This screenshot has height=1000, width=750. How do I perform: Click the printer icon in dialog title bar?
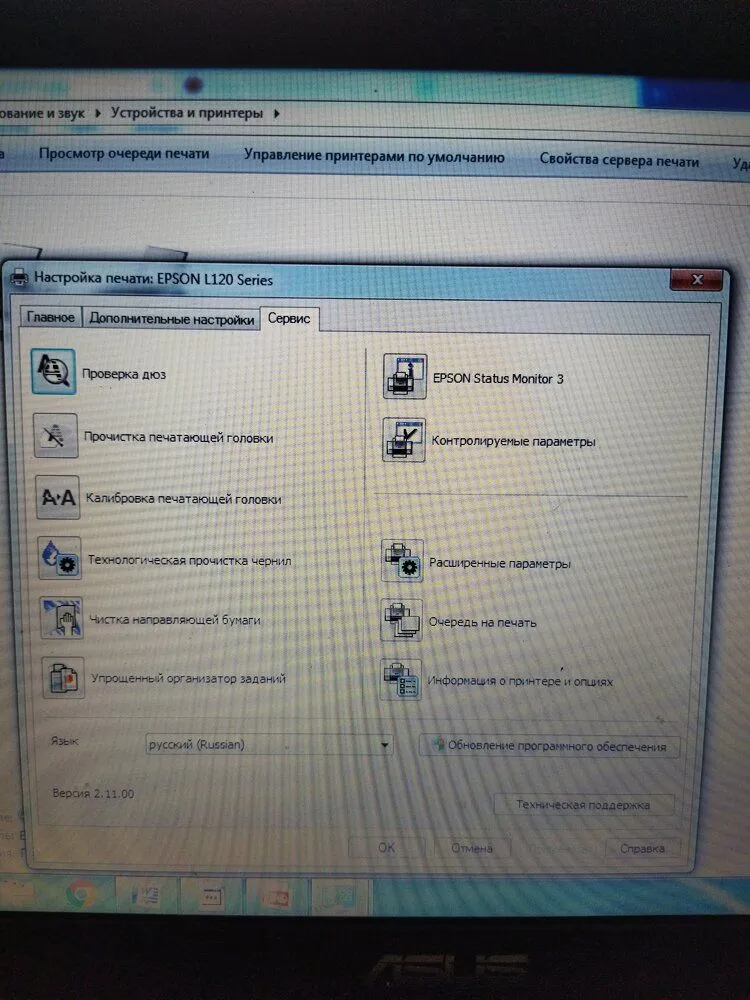coord(20,277)
